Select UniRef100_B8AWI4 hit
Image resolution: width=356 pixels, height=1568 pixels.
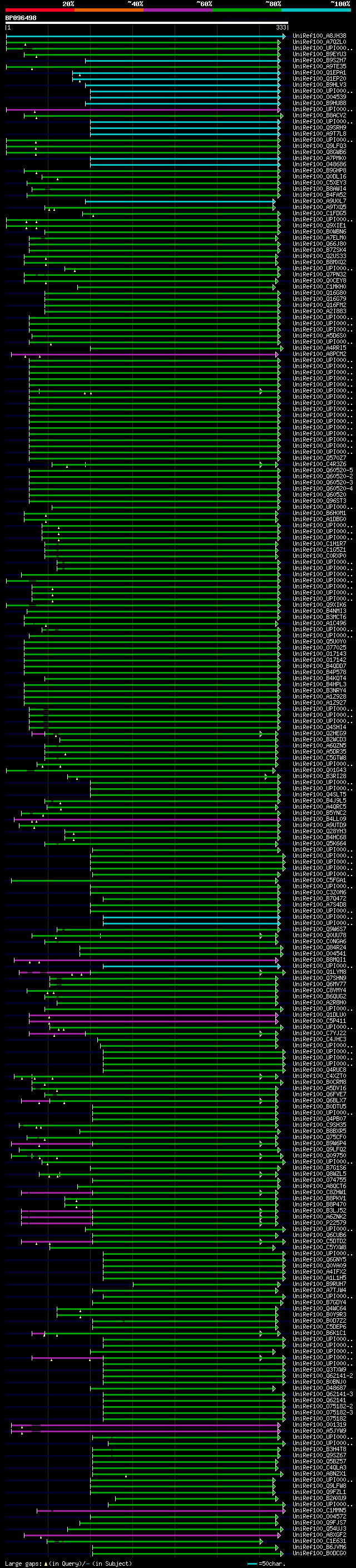319,189
